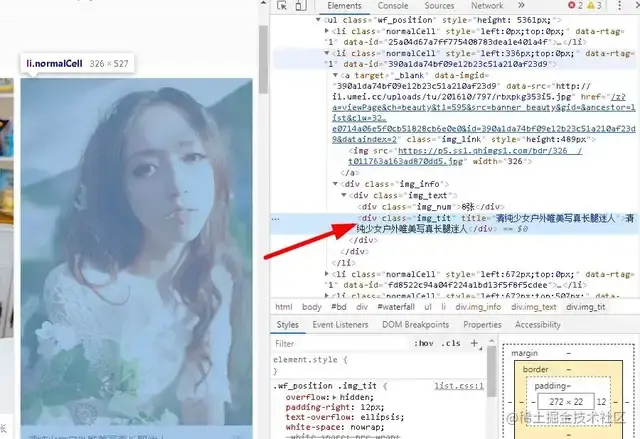The height and width of the screenshot is (439, 640).
Task: Open the more tabs chevron in DevTools
Action: pos(521,5)
